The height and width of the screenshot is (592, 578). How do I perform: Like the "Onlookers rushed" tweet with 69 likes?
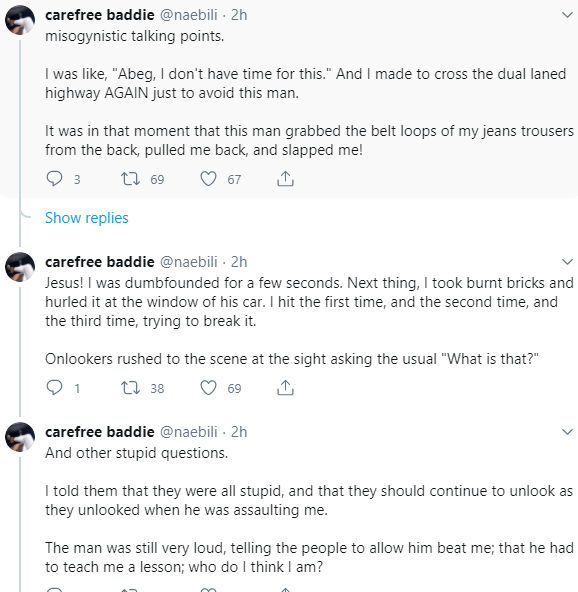tap(208, 388)
